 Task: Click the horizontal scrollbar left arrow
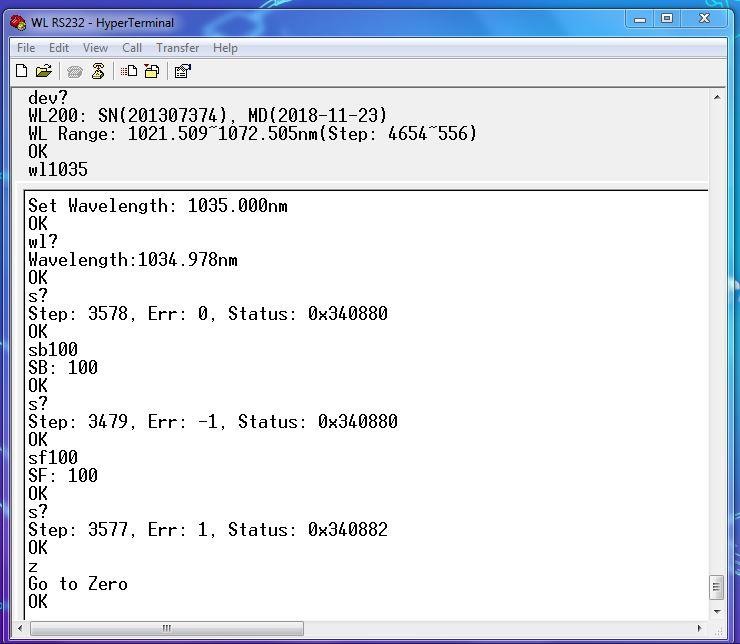coord(36,628)
